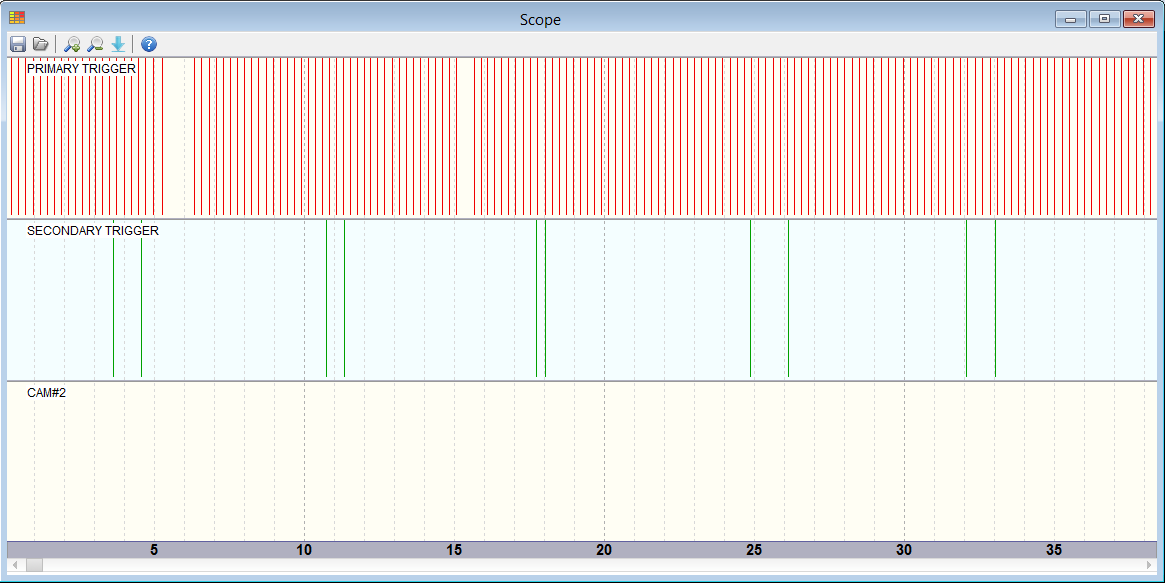
Task: Click the Scope application icon in title bar
Action: click(x=17, y=18)
